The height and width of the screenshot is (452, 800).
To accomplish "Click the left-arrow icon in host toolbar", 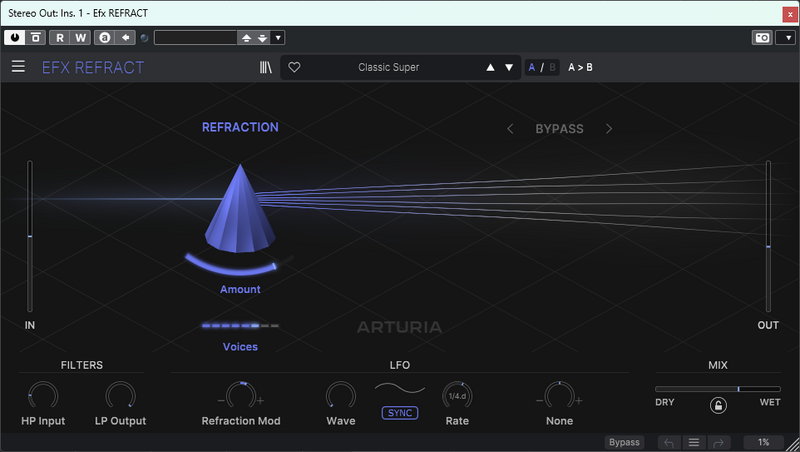I will 125,38.
